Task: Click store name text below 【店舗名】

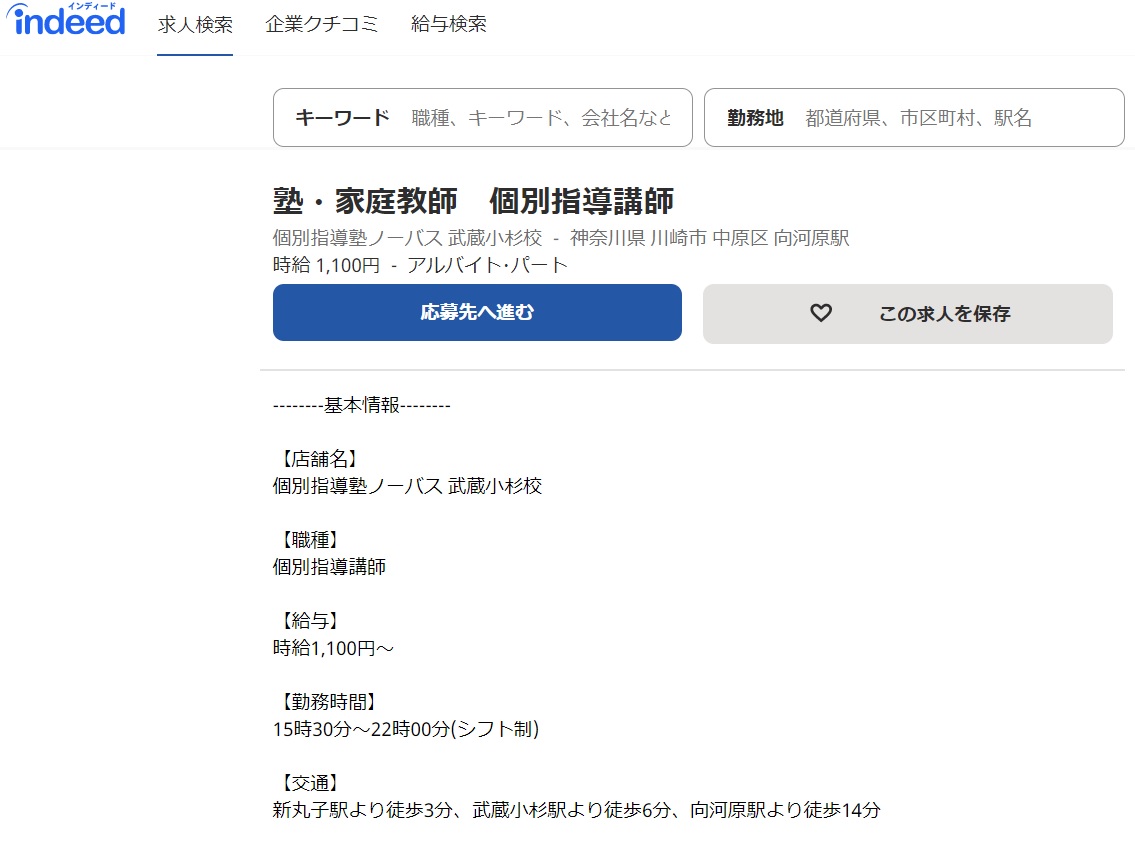Action: [407, 486]
